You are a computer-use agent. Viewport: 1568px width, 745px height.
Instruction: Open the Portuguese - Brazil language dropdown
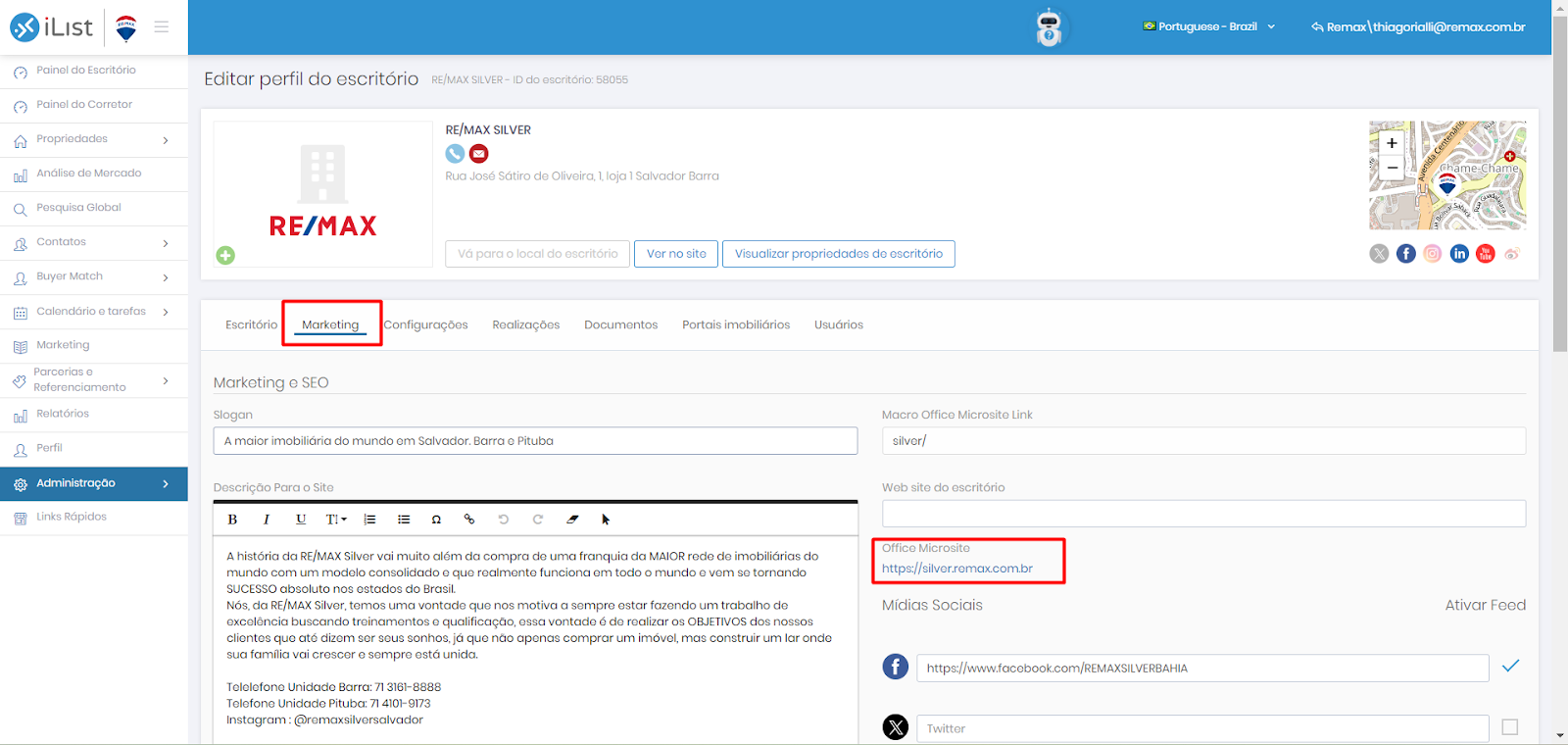click(x=1208, y=26)
